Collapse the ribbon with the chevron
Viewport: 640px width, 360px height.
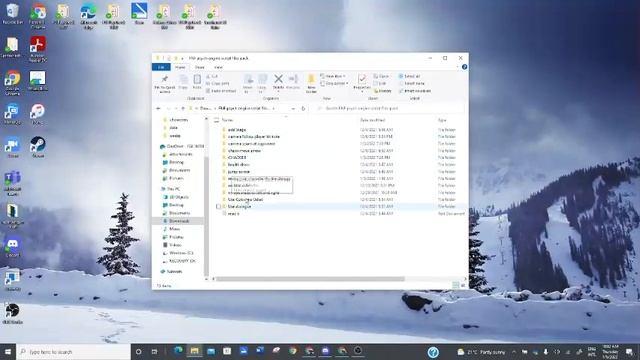tap(457, 67)
